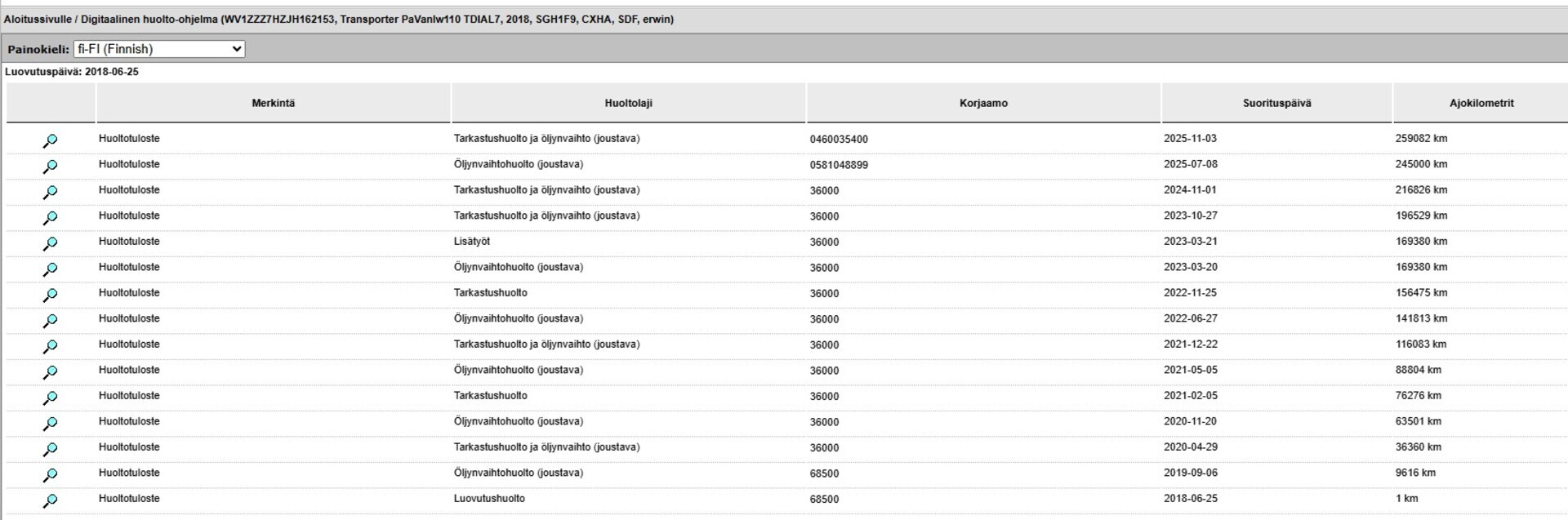Go back via Aloitussivulle breadcrumb link
This screenshot has width=1568, height=520.
point(39,19)
